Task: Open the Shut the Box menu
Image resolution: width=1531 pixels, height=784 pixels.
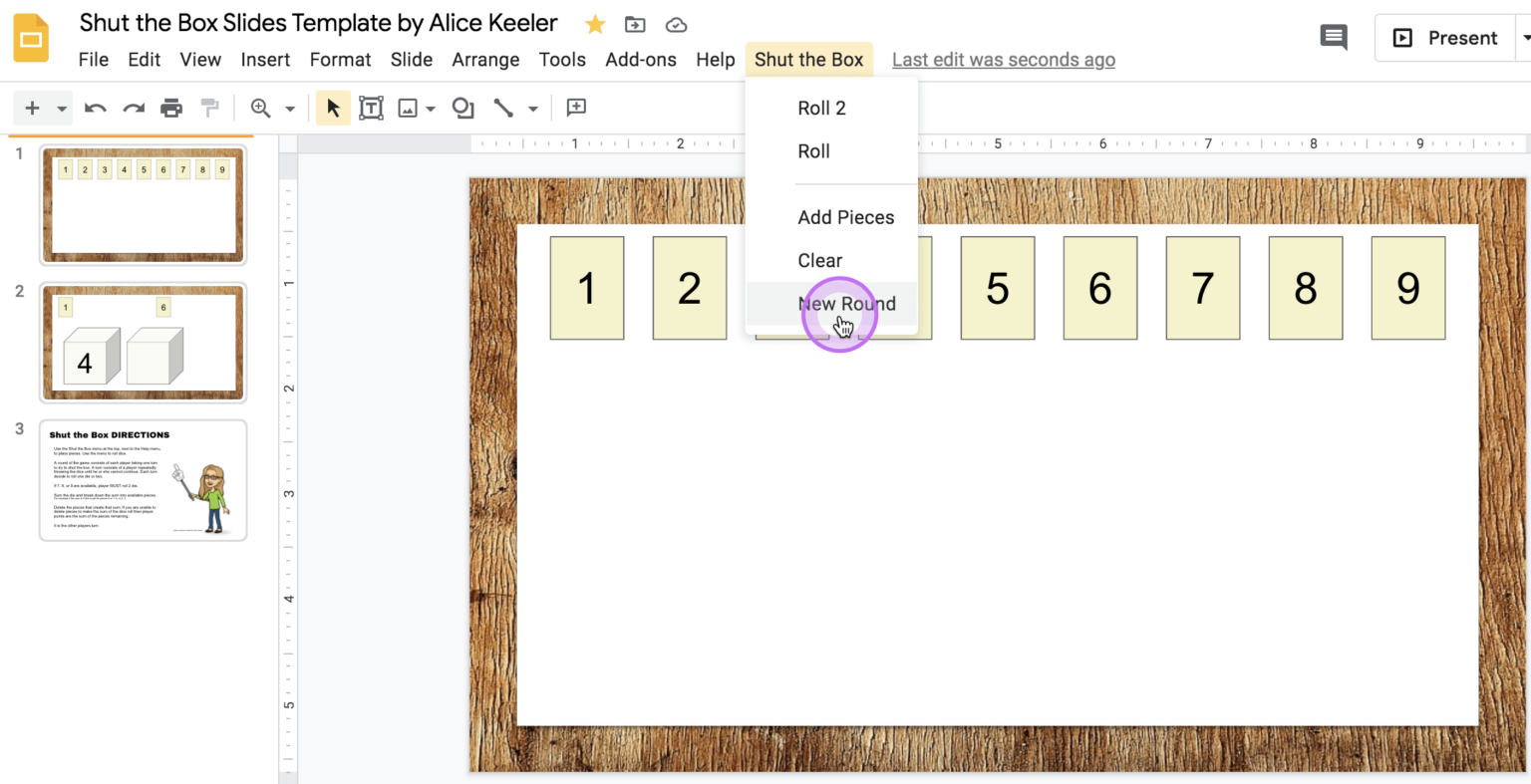Action: (808, 59)
